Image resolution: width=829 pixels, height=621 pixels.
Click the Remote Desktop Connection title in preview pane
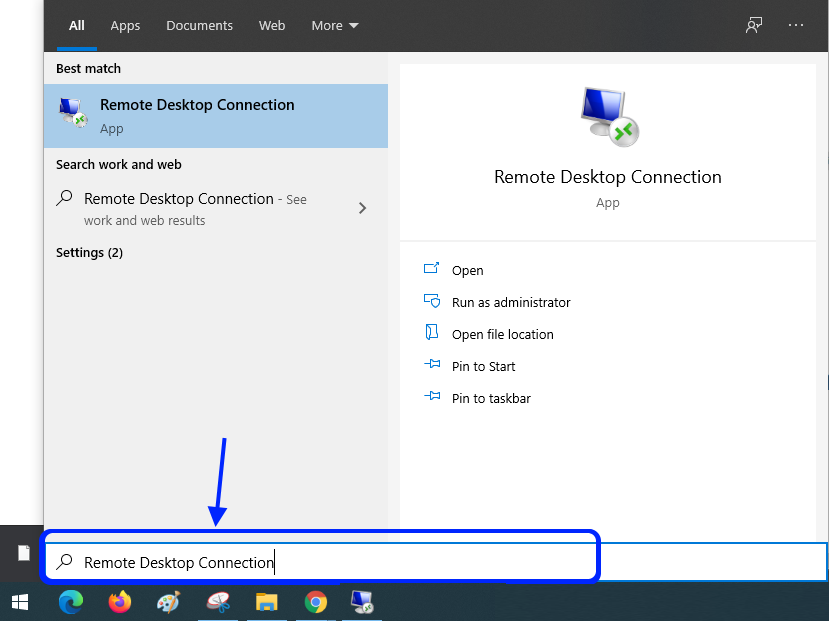coord(607,177)
